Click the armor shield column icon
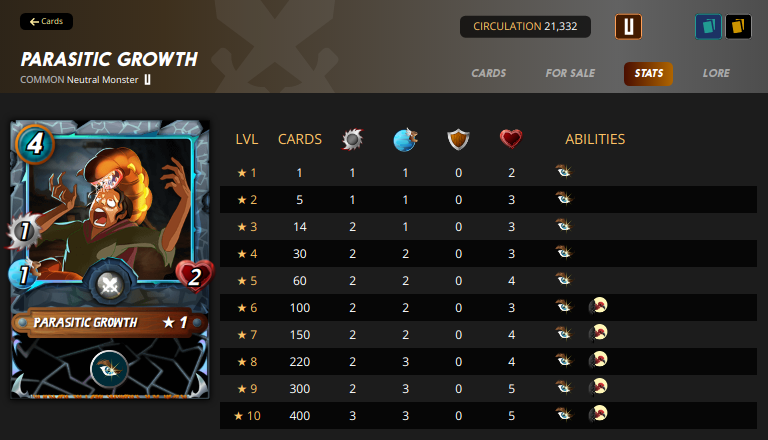This screenshot has width=768, height=440. click(x=458, y=140)
